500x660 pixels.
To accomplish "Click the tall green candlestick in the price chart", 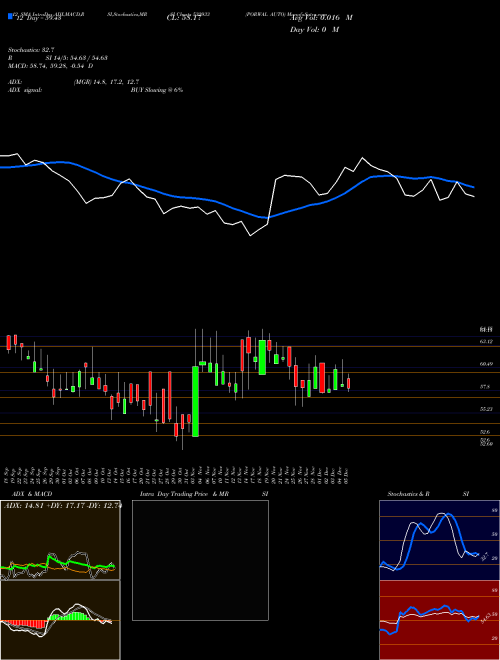I will (195, 401).
